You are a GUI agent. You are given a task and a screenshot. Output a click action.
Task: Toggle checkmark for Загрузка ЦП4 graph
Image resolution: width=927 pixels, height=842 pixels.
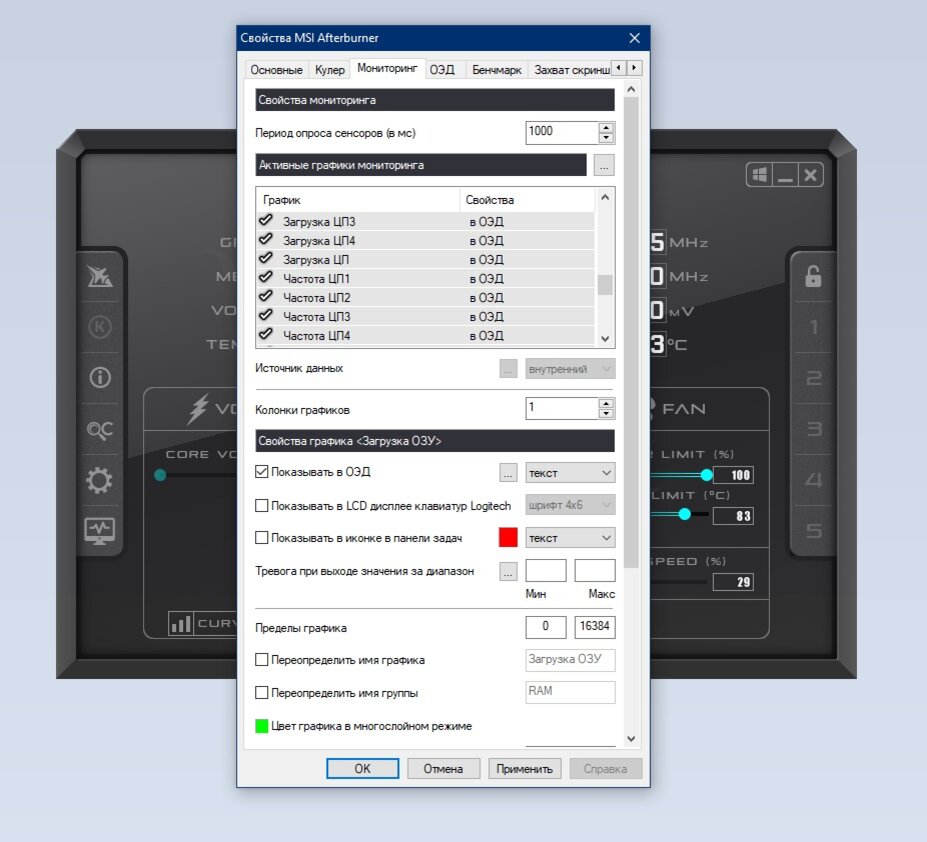266,239
